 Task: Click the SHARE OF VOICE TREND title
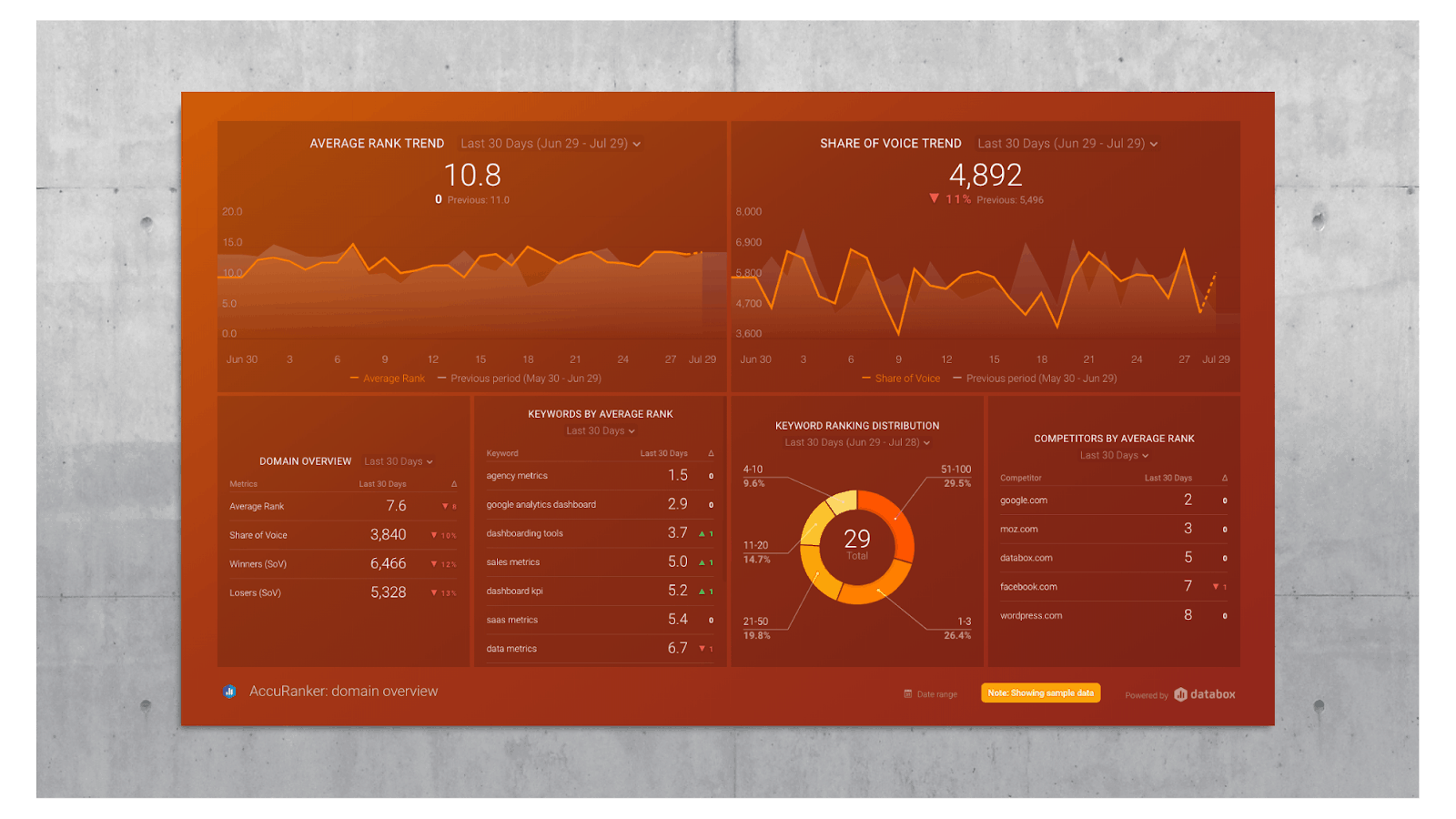point(890,144)
